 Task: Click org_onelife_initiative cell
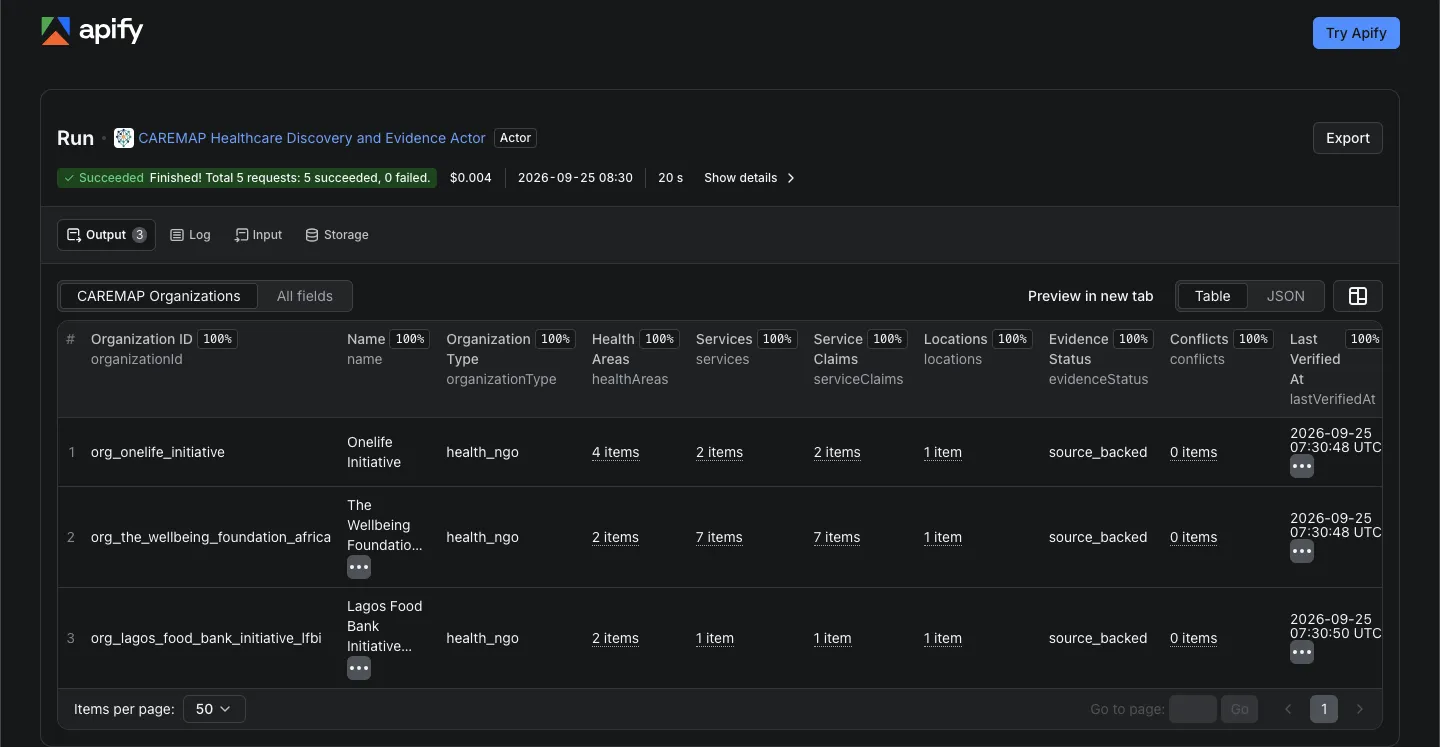point(158,452)
